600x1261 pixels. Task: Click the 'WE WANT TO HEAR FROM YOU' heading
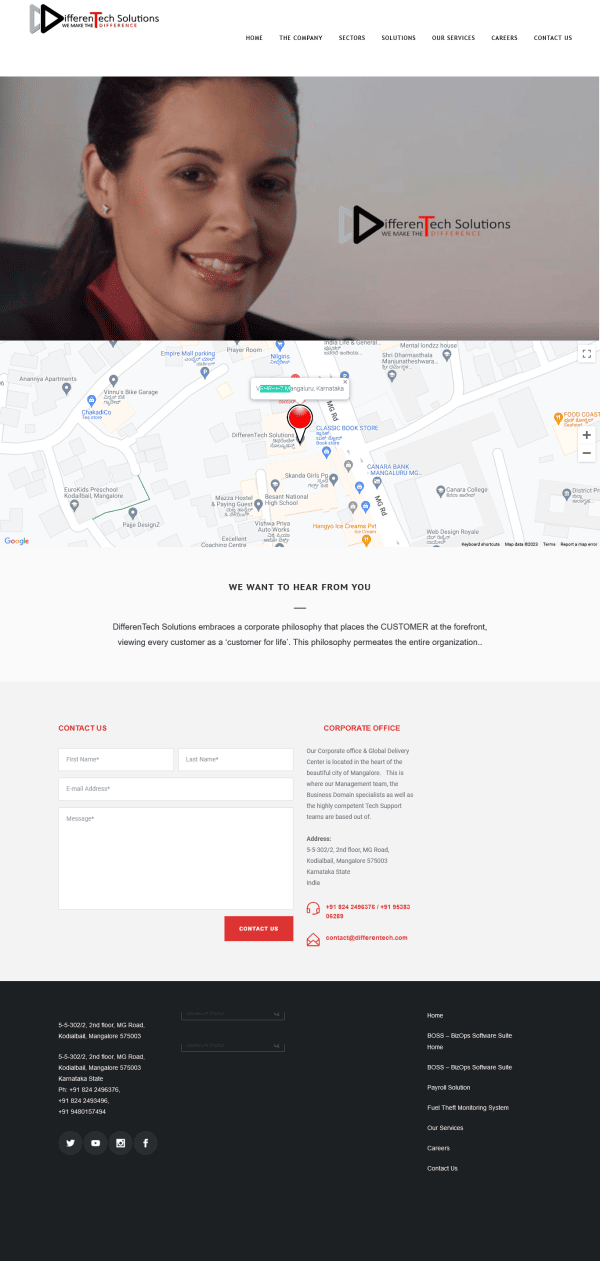(300, 587)
